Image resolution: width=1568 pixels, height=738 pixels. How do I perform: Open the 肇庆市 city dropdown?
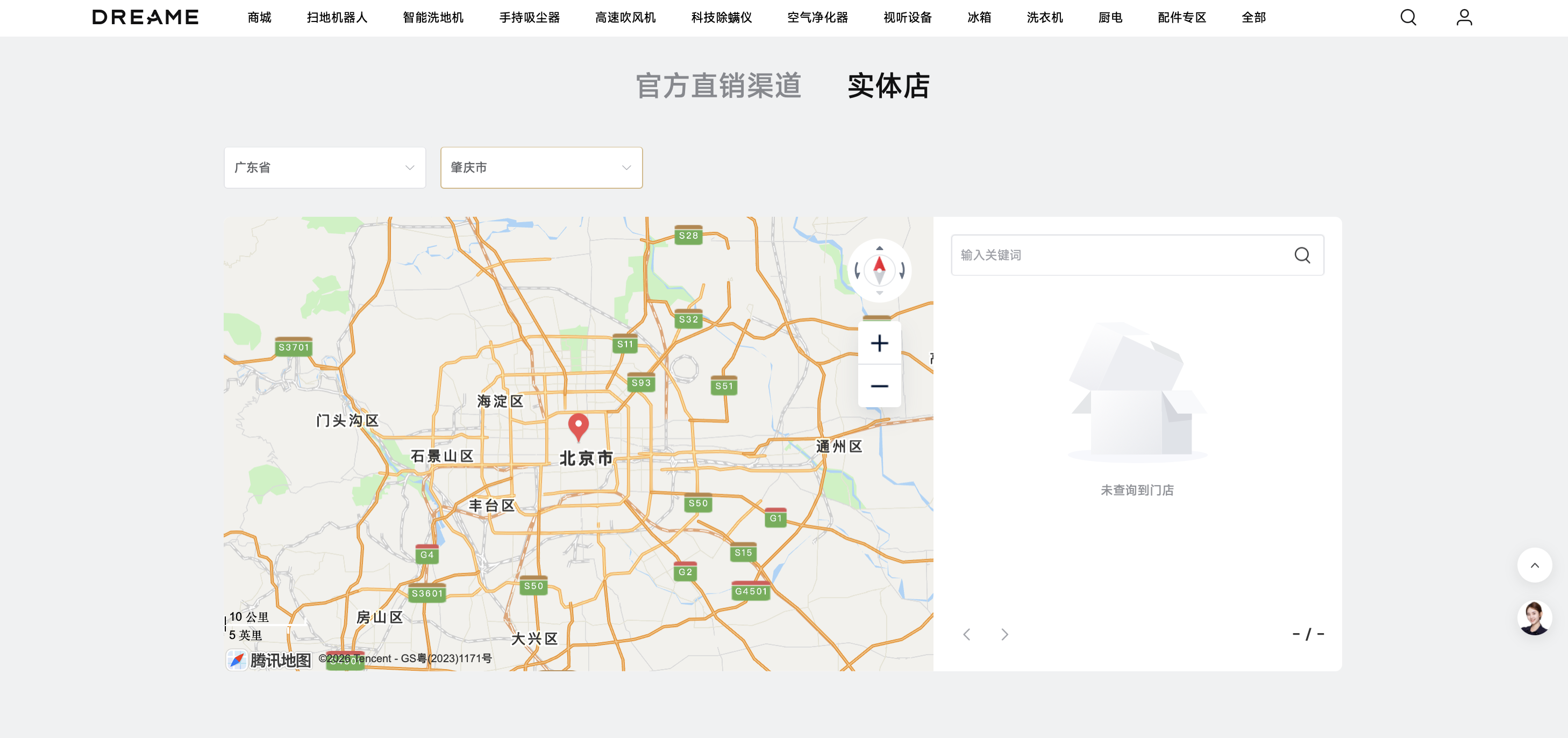541,167
